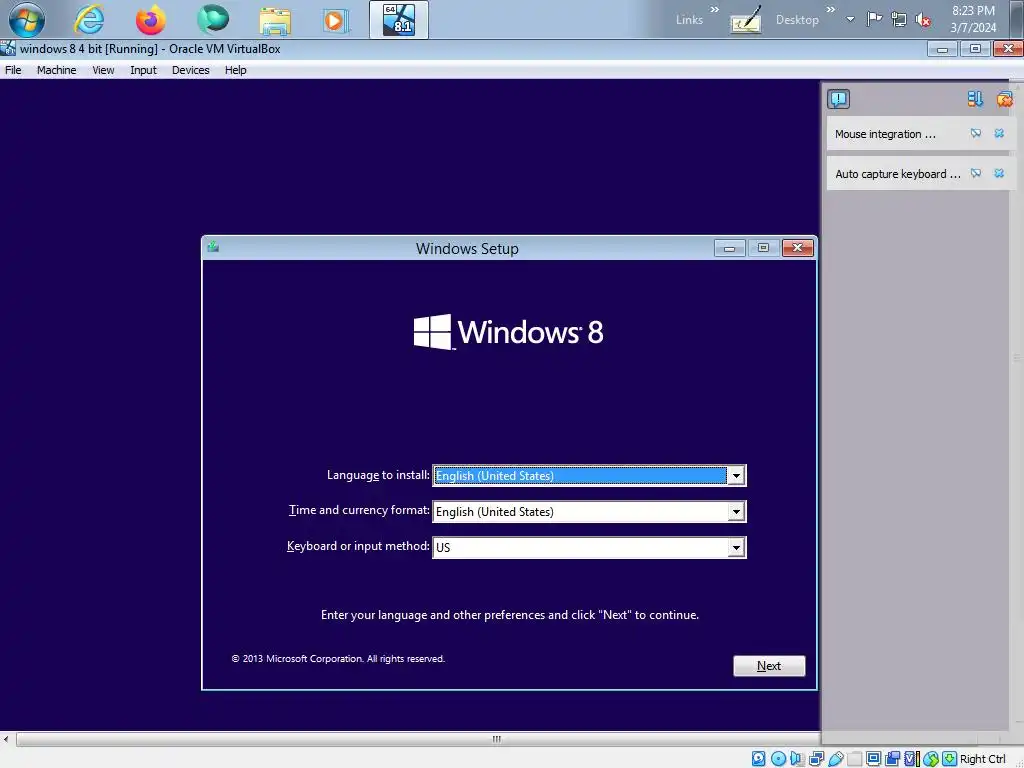Dismiss the Mouse integration notification

tap(999, 134)
